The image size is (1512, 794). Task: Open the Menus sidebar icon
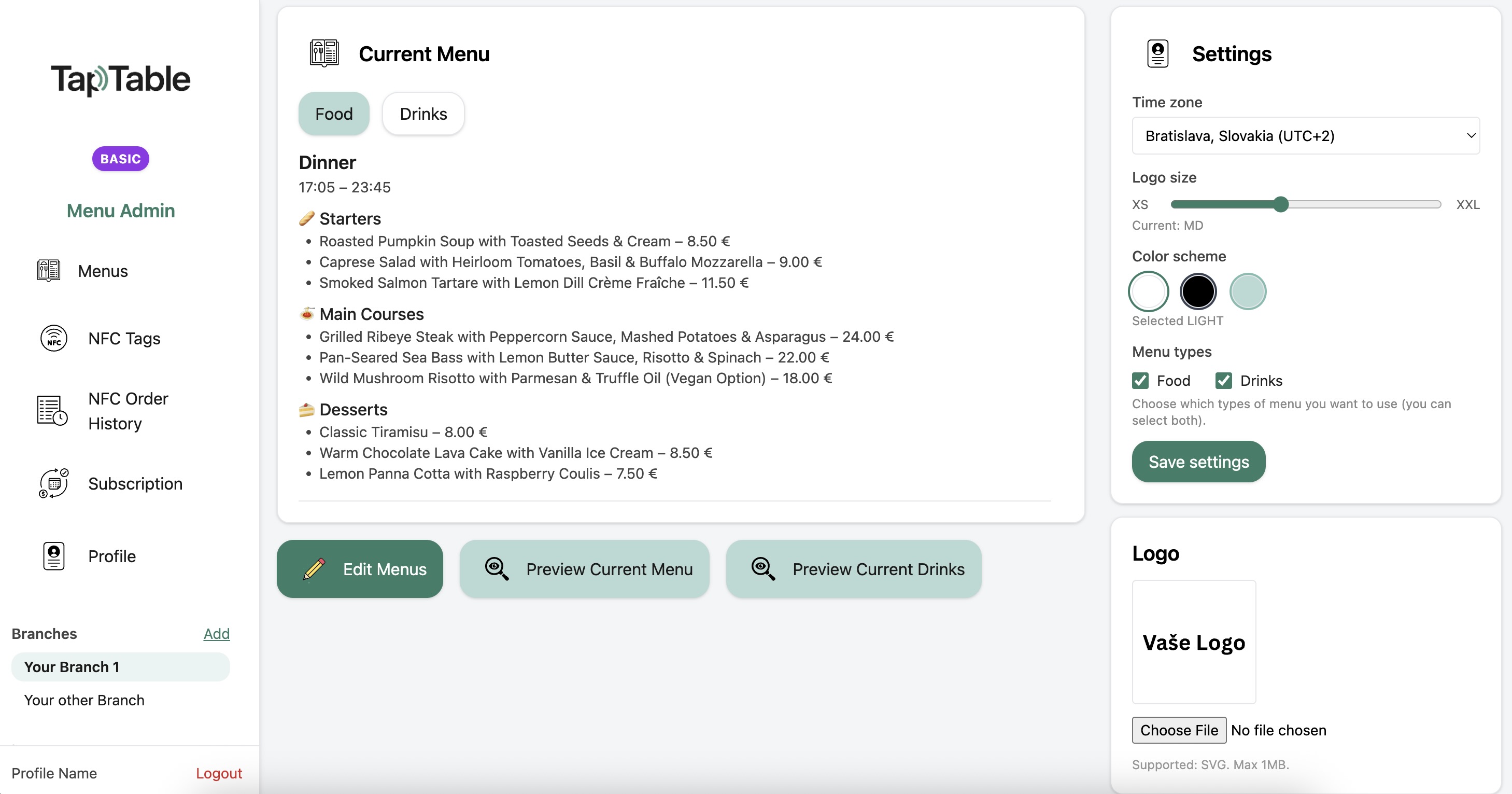(48, 271)
